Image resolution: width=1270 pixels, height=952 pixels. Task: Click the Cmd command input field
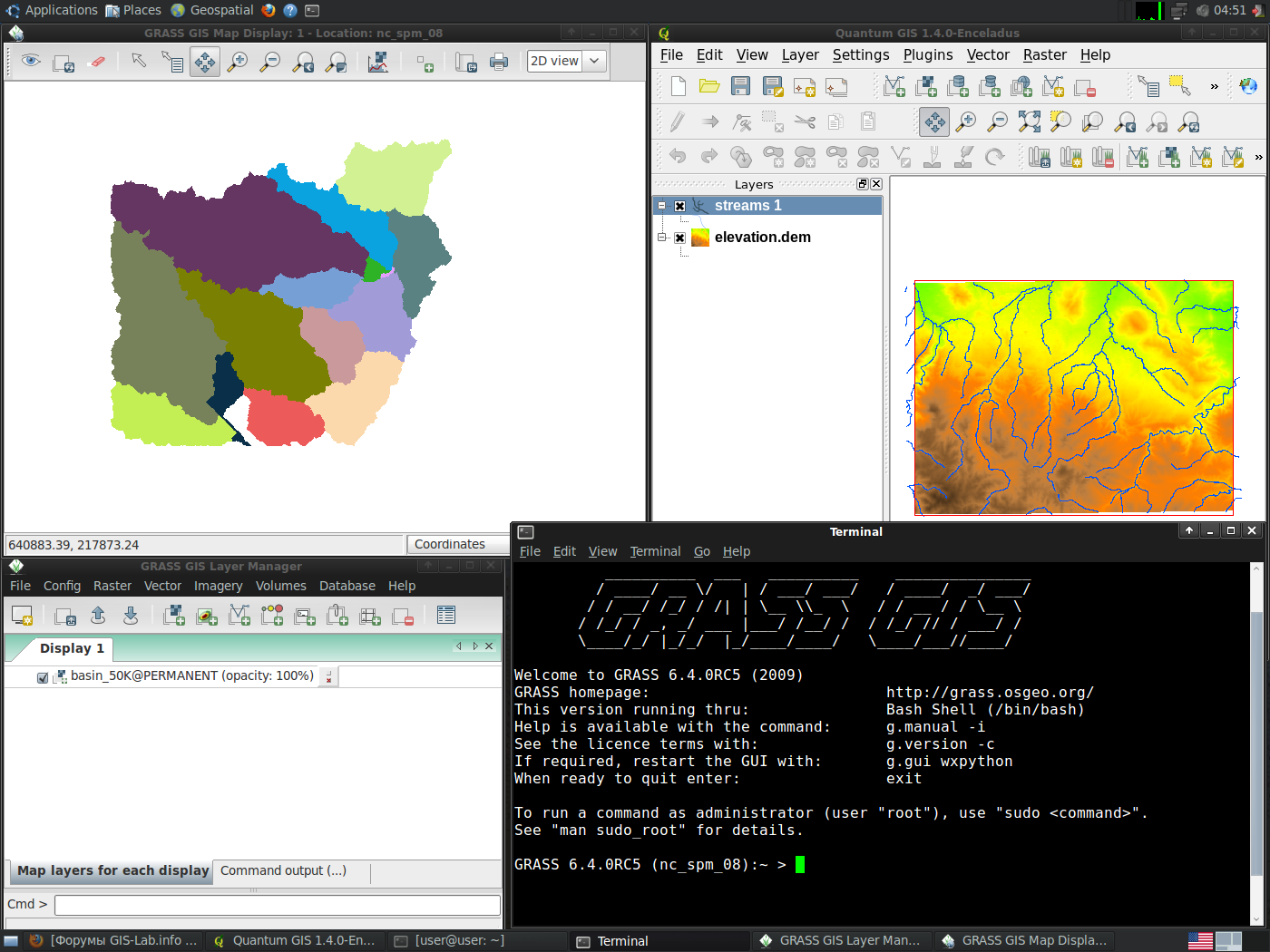point(277,905)
